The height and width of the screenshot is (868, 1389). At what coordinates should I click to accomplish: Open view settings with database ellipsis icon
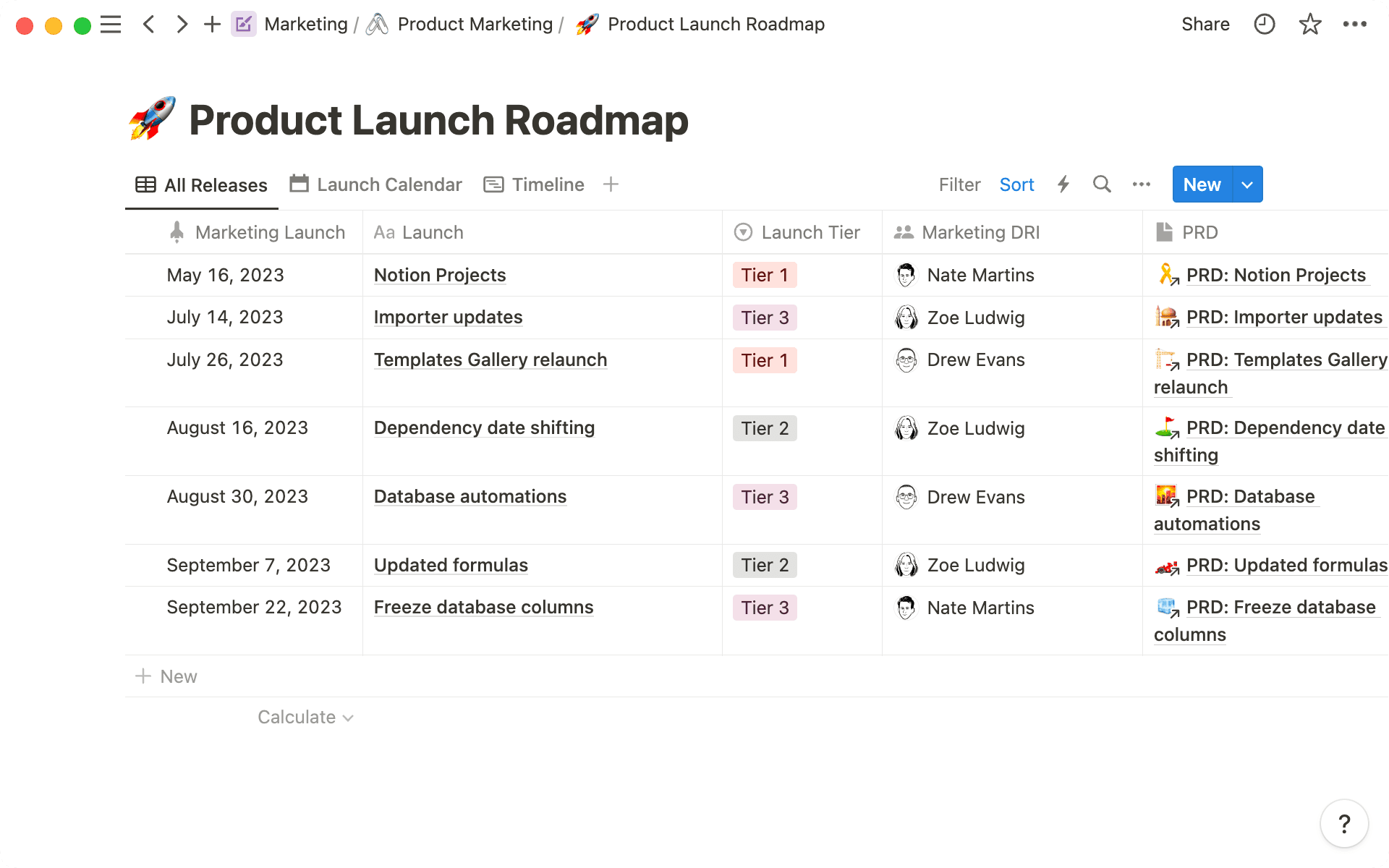[1140, 184]
